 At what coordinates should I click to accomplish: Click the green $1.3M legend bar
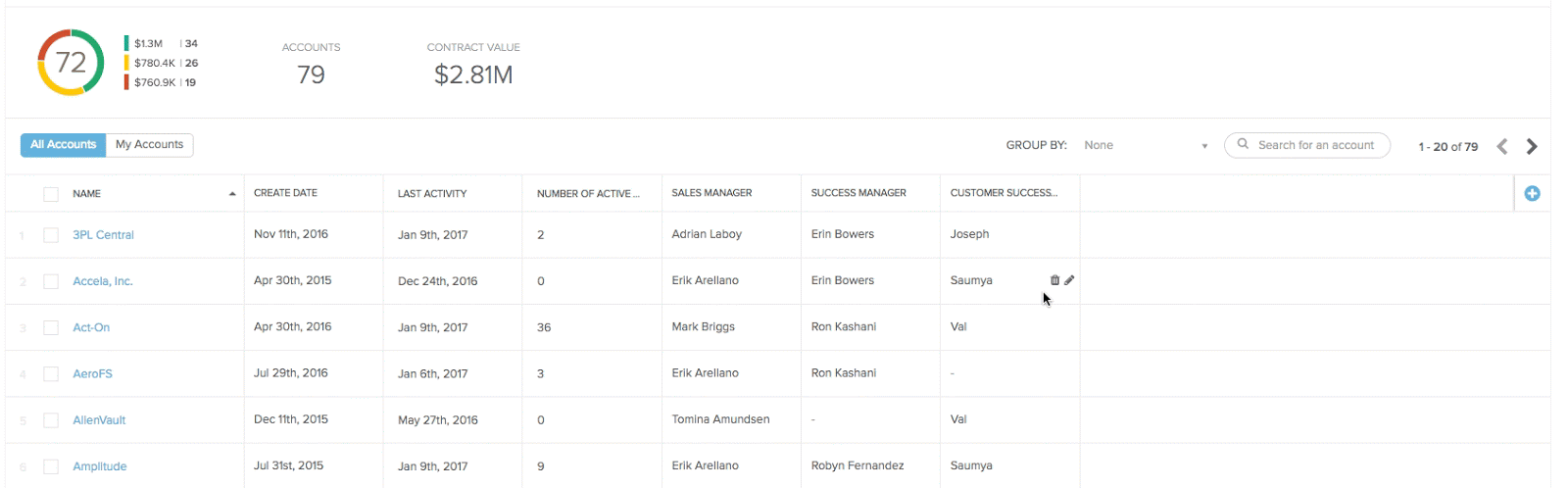click(x=126, y=43)
